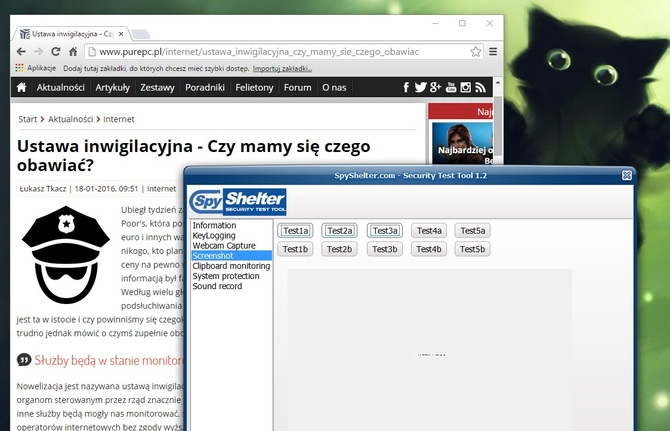670x431 pixels.
Task: Open the Google Plus icon link
Action: pyautogui.click(x=435, y=88)
